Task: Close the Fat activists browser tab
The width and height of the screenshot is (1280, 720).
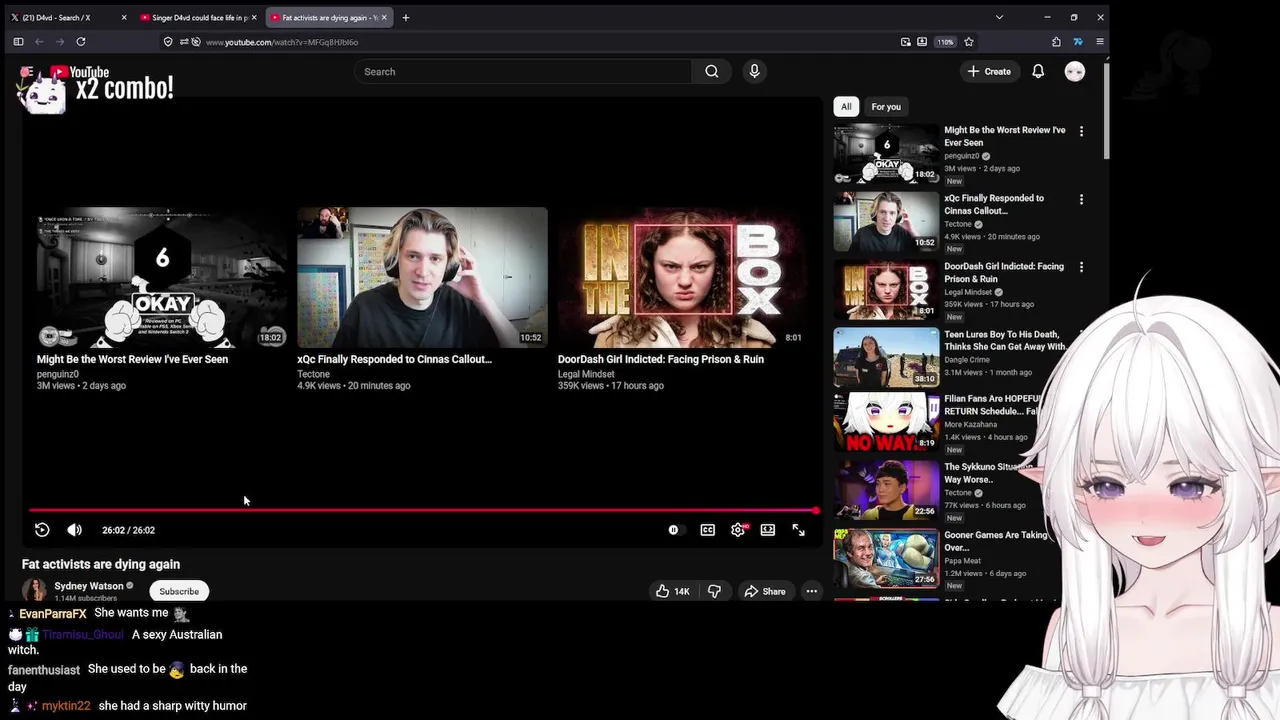Action: pos(384,17)
